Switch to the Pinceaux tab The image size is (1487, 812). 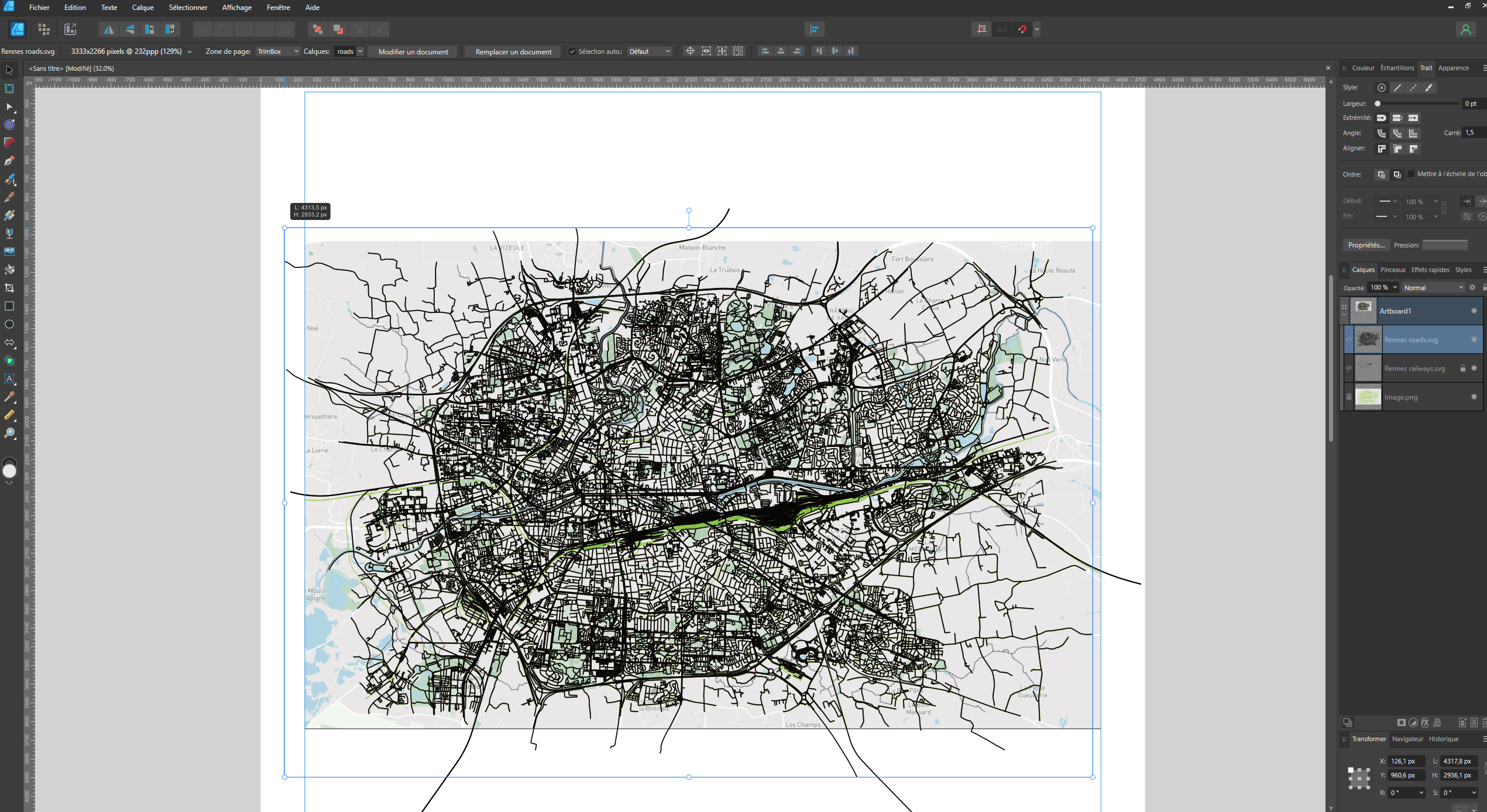pyautogui.click(x=1392, y=270)
